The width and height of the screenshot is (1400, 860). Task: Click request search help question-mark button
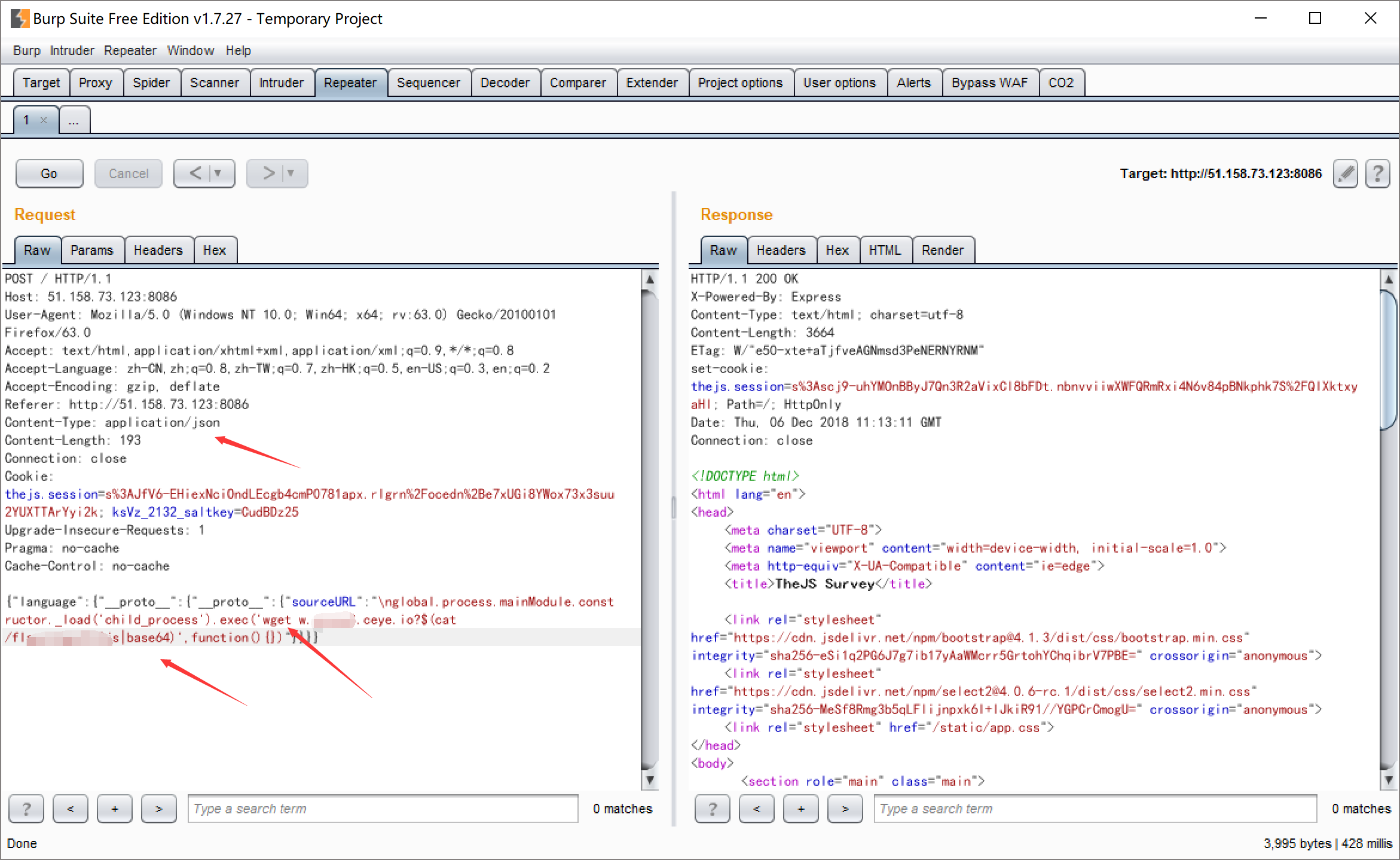(26, 809)
